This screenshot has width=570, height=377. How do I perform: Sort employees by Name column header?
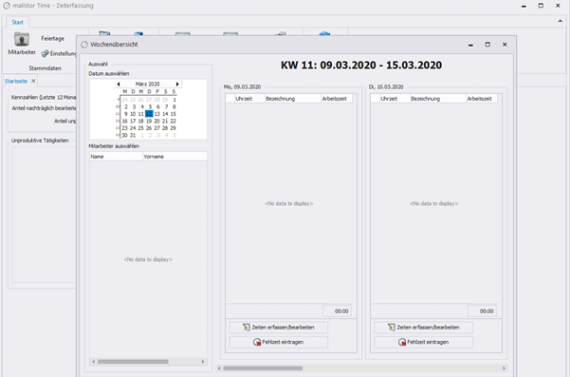click(x=116, y=156)
